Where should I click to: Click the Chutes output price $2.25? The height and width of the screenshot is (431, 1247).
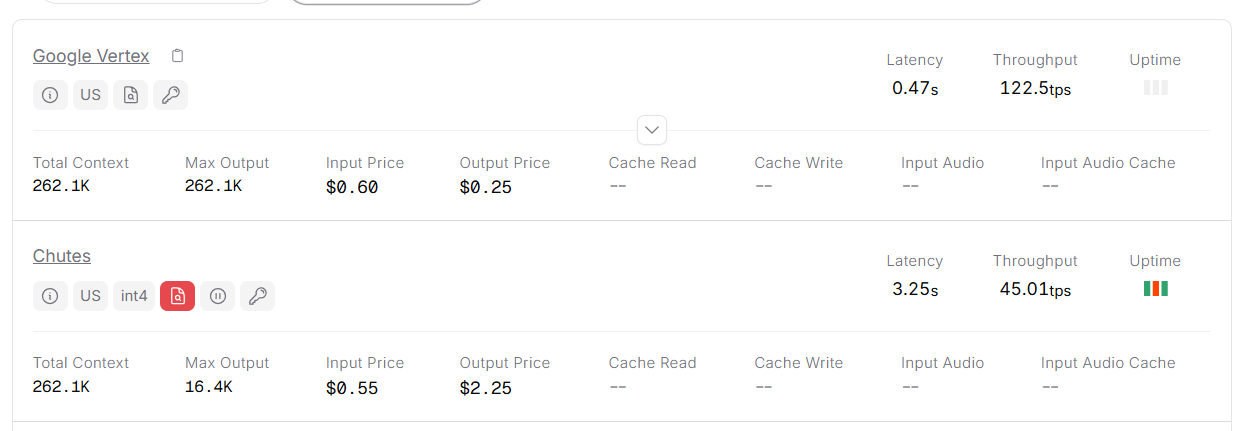tap(485, 388)
